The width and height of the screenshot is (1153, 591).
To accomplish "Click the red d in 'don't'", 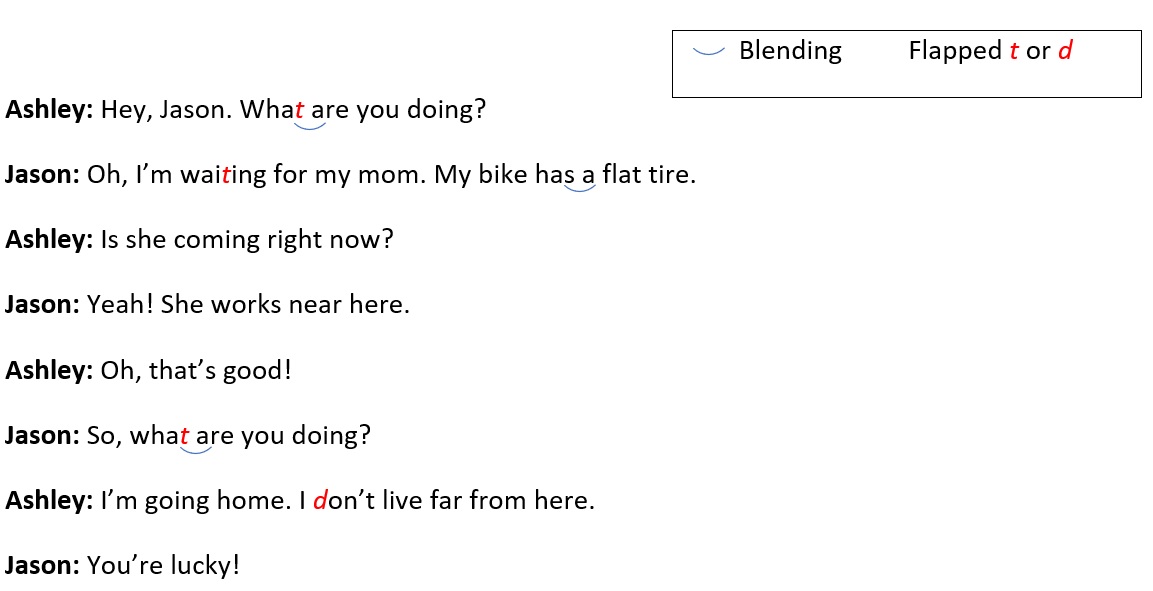I will pos(320,501).
